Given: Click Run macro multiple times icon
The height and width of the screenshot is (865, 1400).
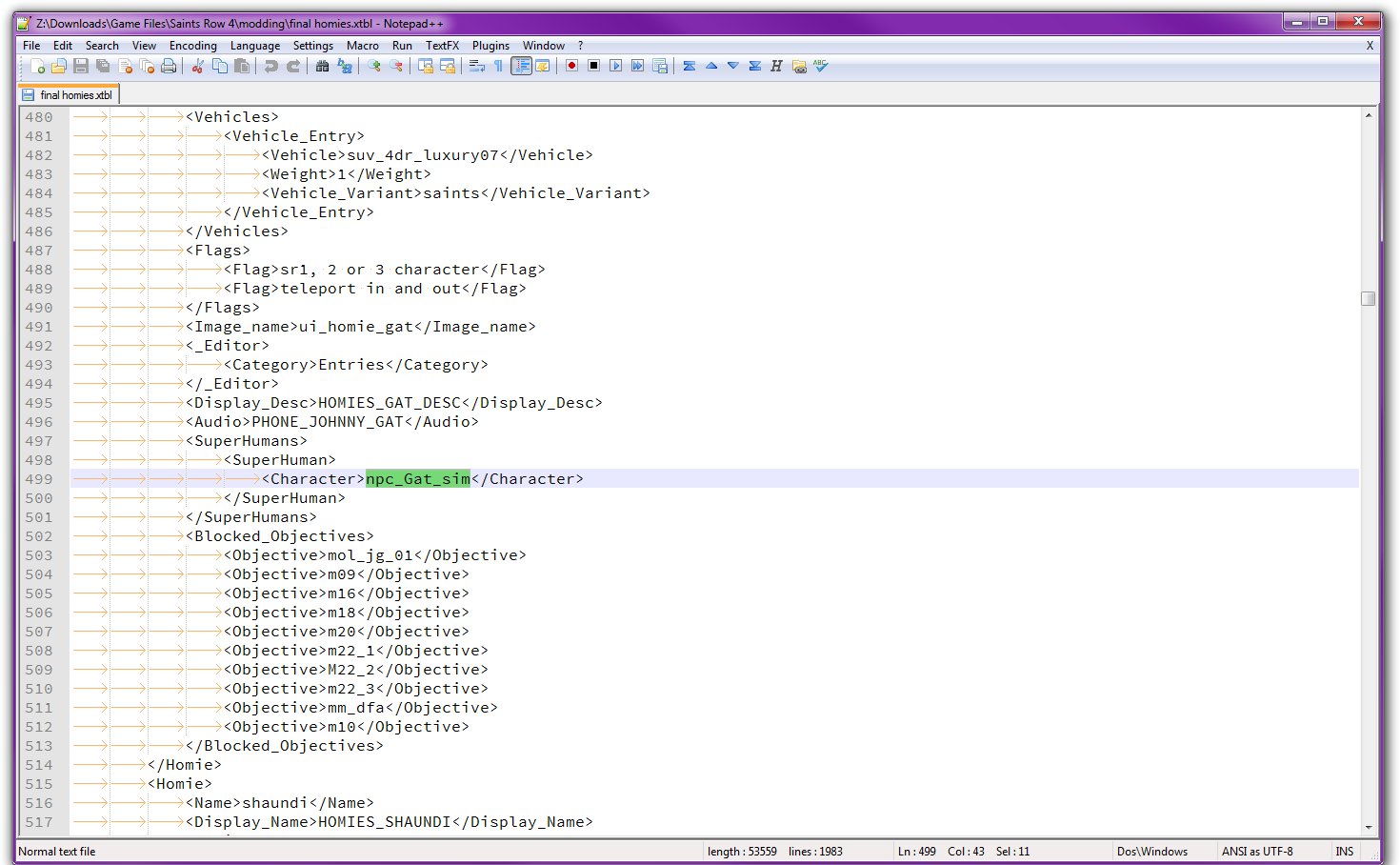Looking at the screenshot, I should pyautogui.click(x=637, y=66).
